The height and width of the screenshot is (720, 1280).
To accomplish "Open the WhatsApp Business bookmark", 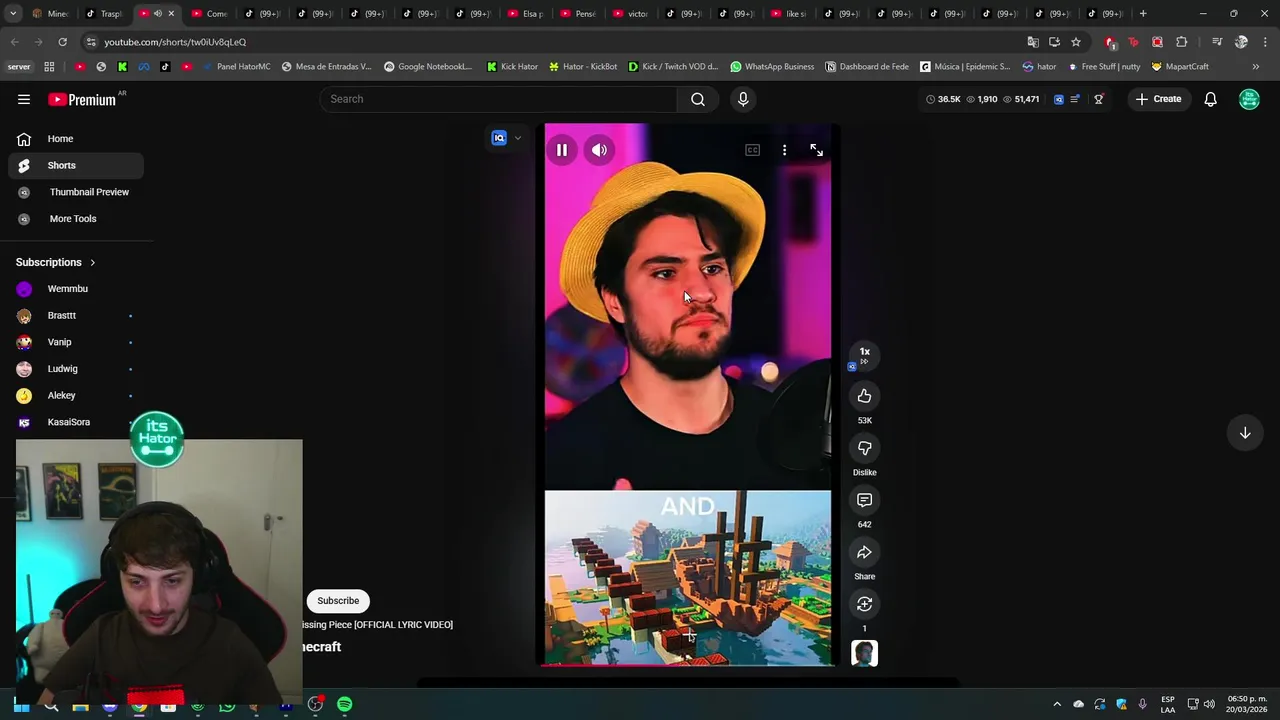I will click(x=772, y=67).
